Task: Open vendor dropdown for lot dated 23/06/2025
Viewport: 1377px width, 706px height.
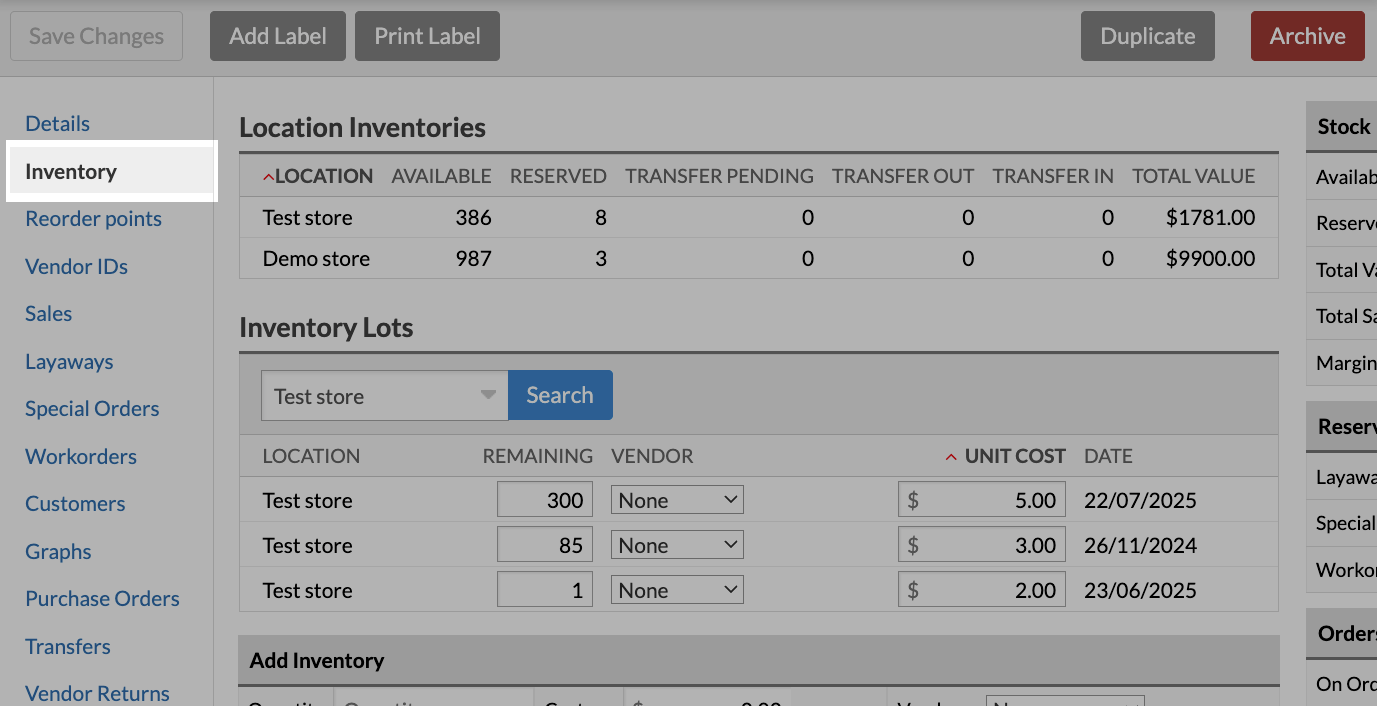Action: coord(677,590)
